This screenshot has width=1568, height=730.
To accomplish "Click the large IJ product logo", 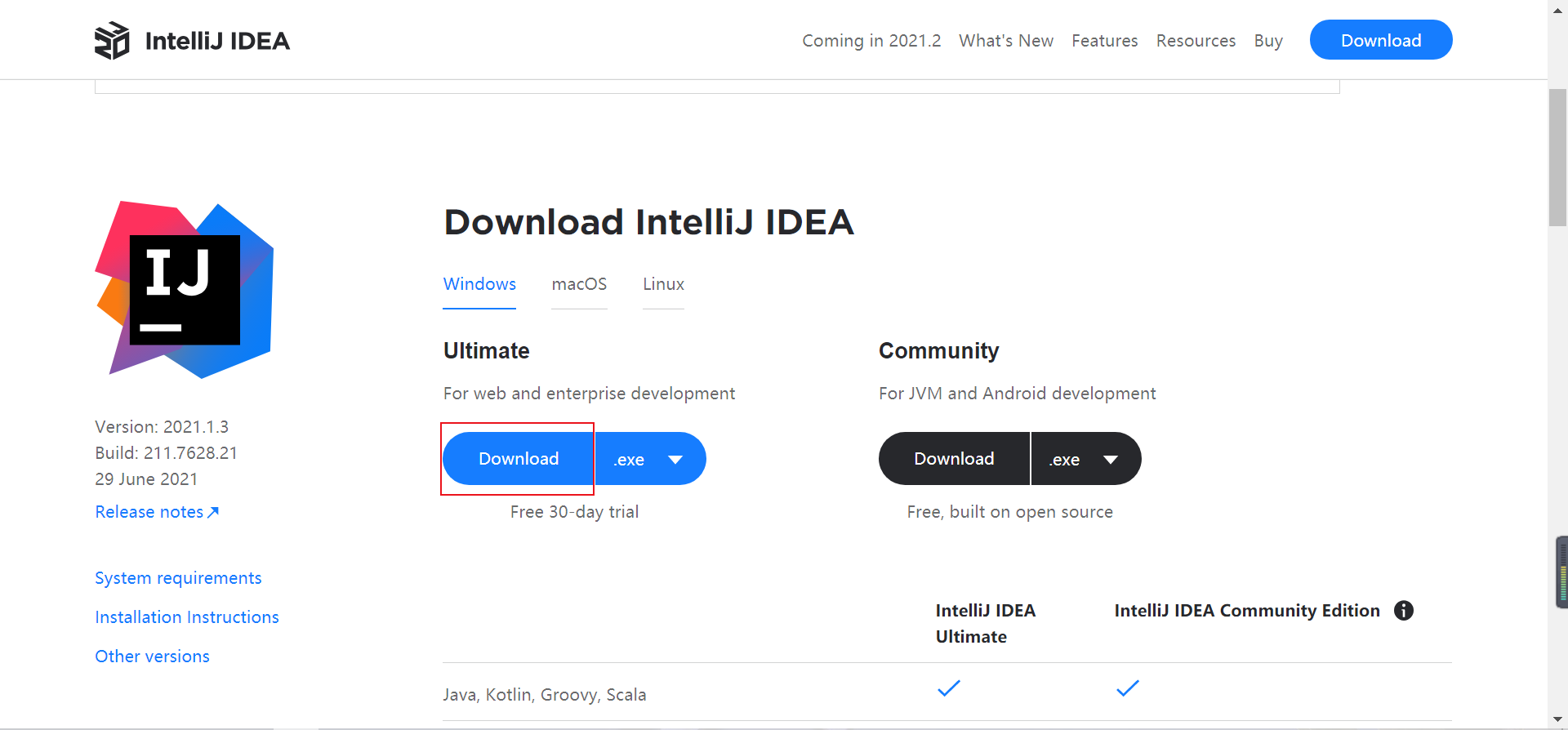I will (185, 289).
